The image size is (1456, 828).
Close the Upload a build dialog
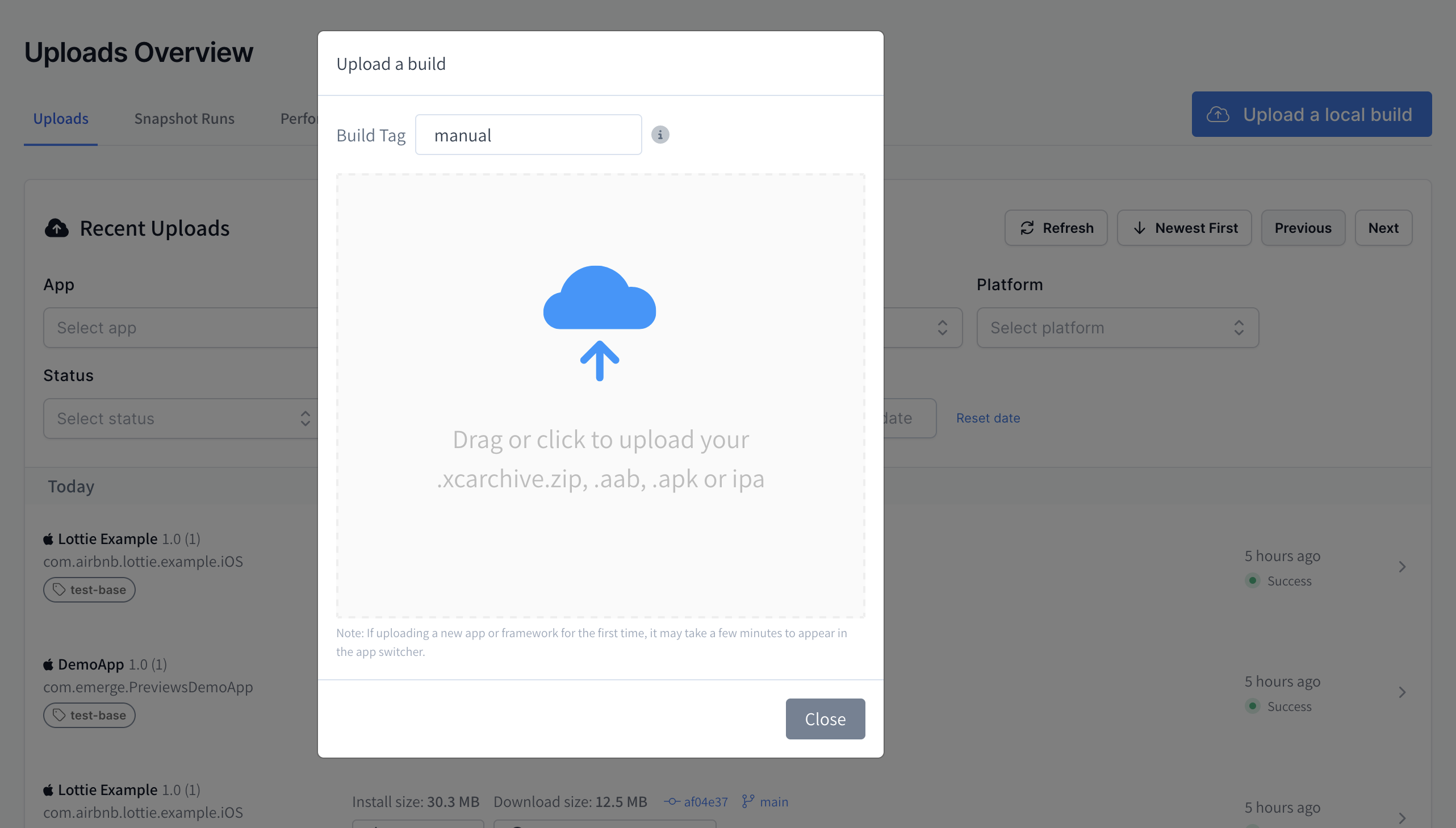tap(825, 719)
